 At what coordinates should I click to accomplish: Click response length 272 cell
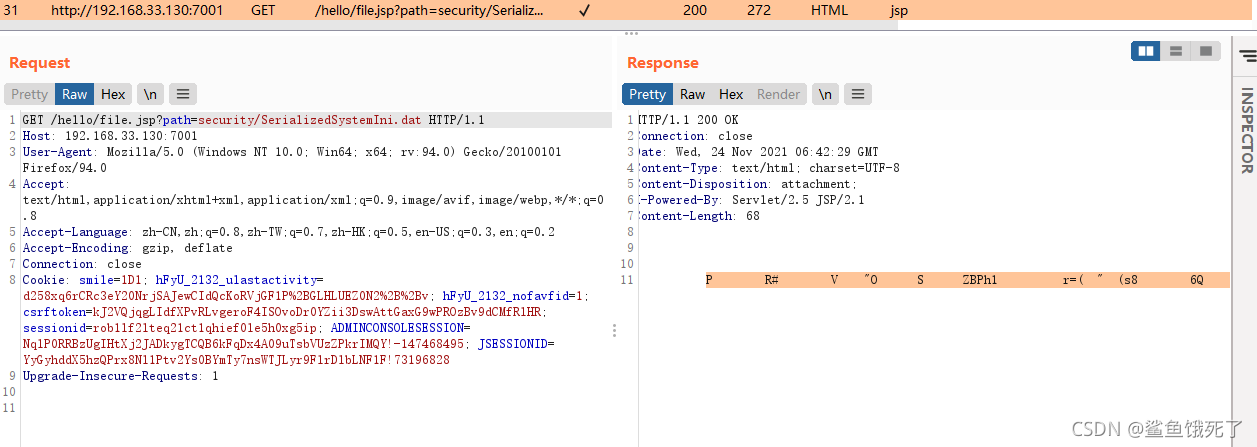point(759,10)
